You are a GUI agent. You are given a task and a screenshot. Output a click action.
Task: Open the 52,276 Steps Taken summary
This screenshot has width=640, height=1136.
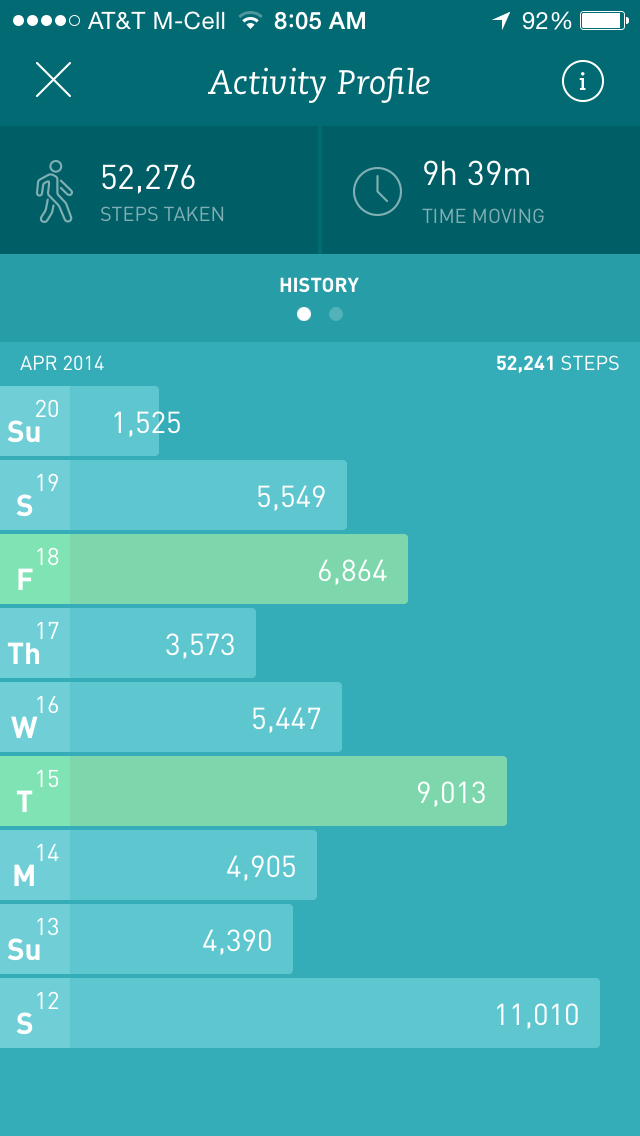tap(160, 190)
